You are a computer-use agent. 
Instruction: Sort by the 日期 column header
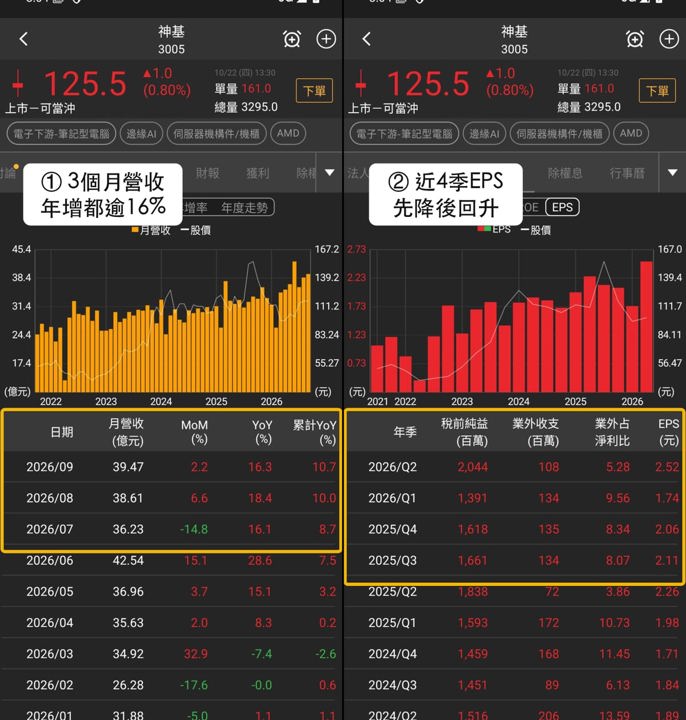pos(62,432)
